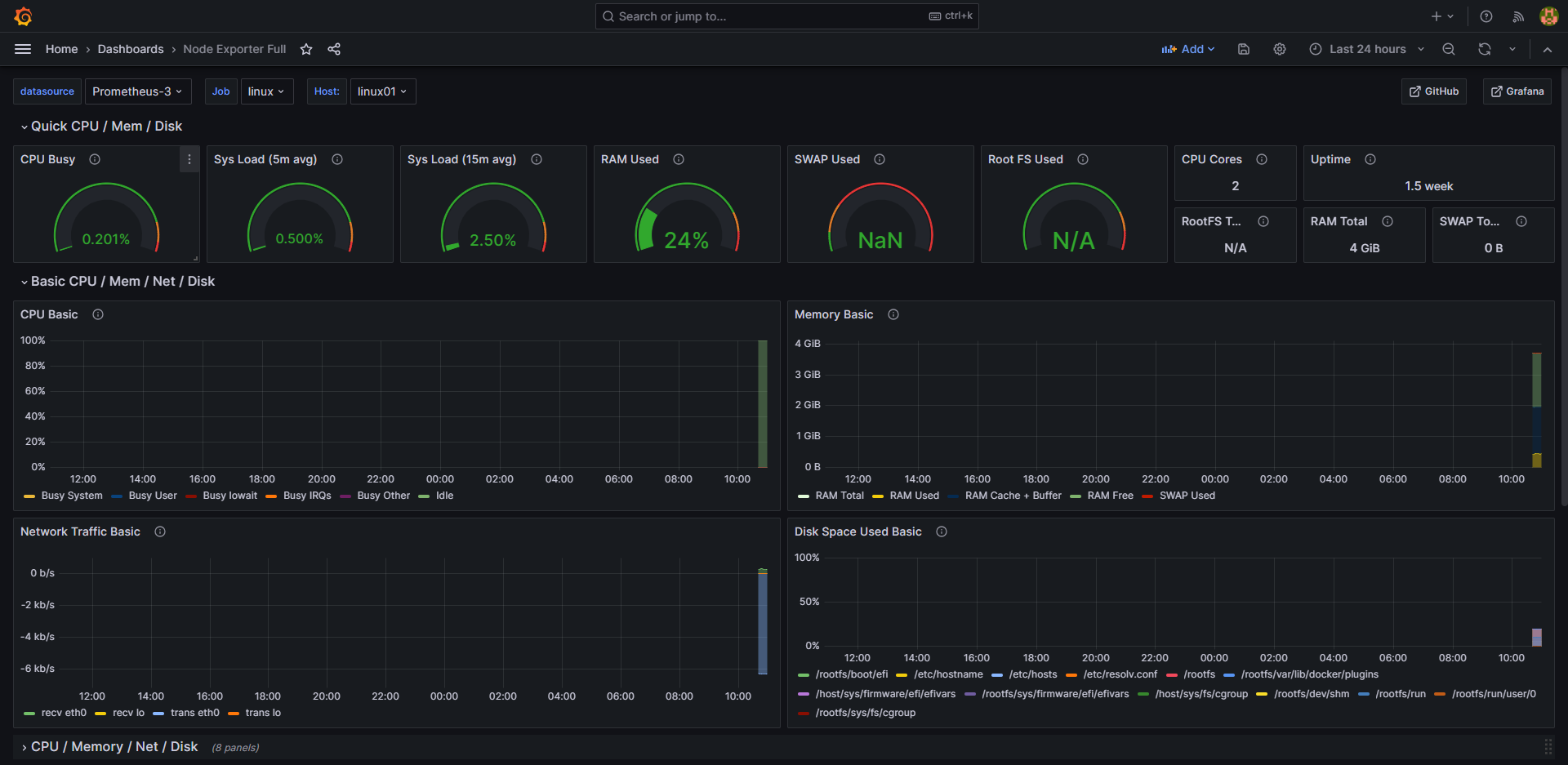This screenshot has width=1568, height=765.
Task: Open the news RSS feed icon
Action: pos(1518,16)
